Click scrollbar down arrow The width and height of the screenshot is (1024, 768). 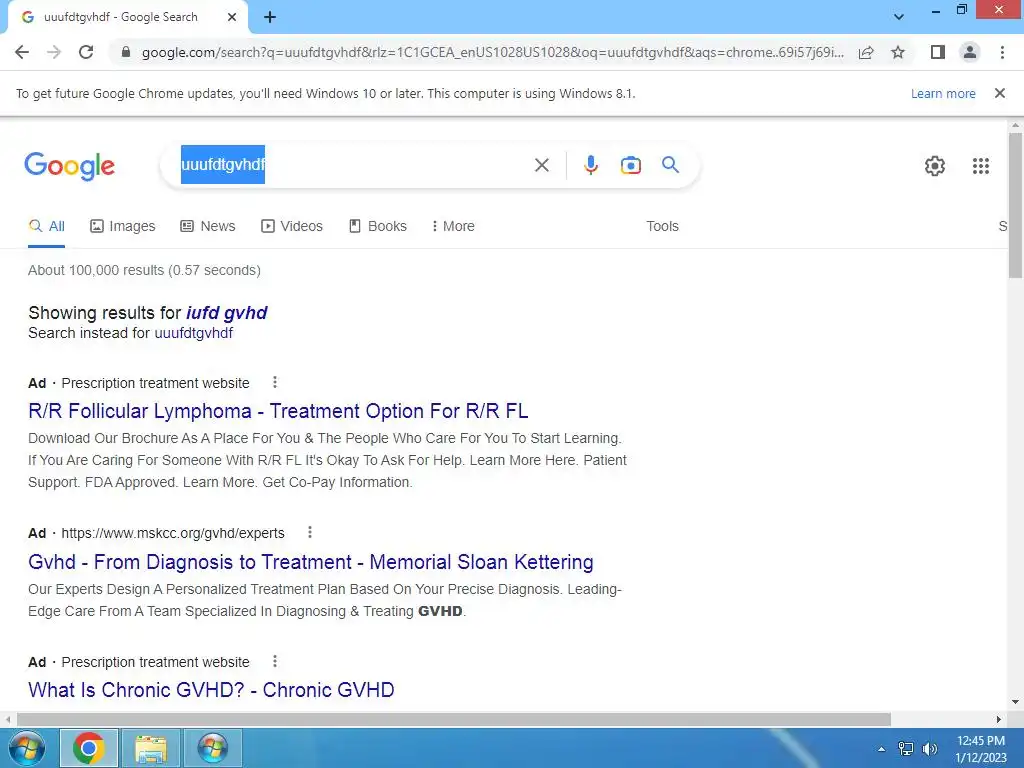(x=1016, y=702)
